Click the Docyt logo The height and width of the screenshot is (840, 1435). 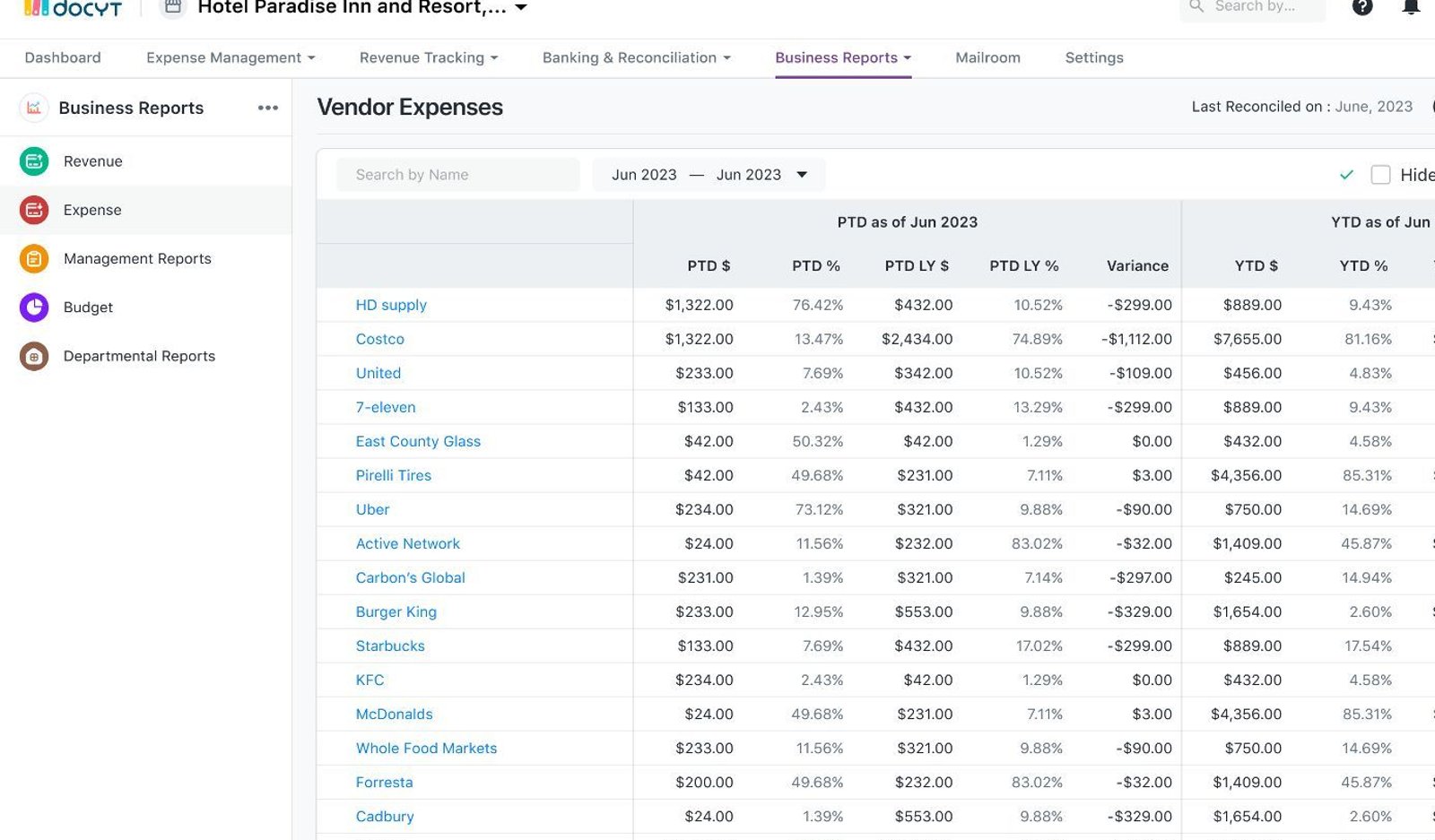click(x=73, y=8)
